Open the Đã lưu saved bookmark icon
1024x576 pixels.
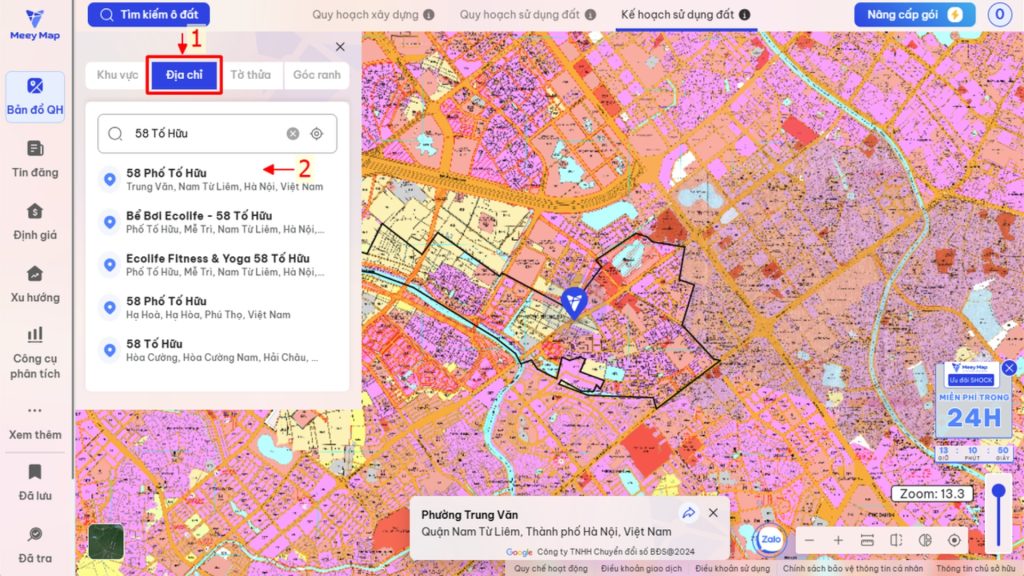(35, 480)
